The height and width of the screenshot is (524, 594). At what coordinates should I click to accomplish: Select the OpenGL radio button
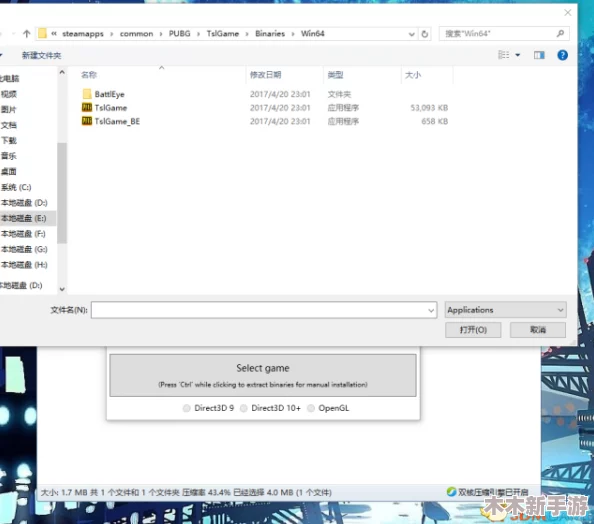click(x=311, y=408)
